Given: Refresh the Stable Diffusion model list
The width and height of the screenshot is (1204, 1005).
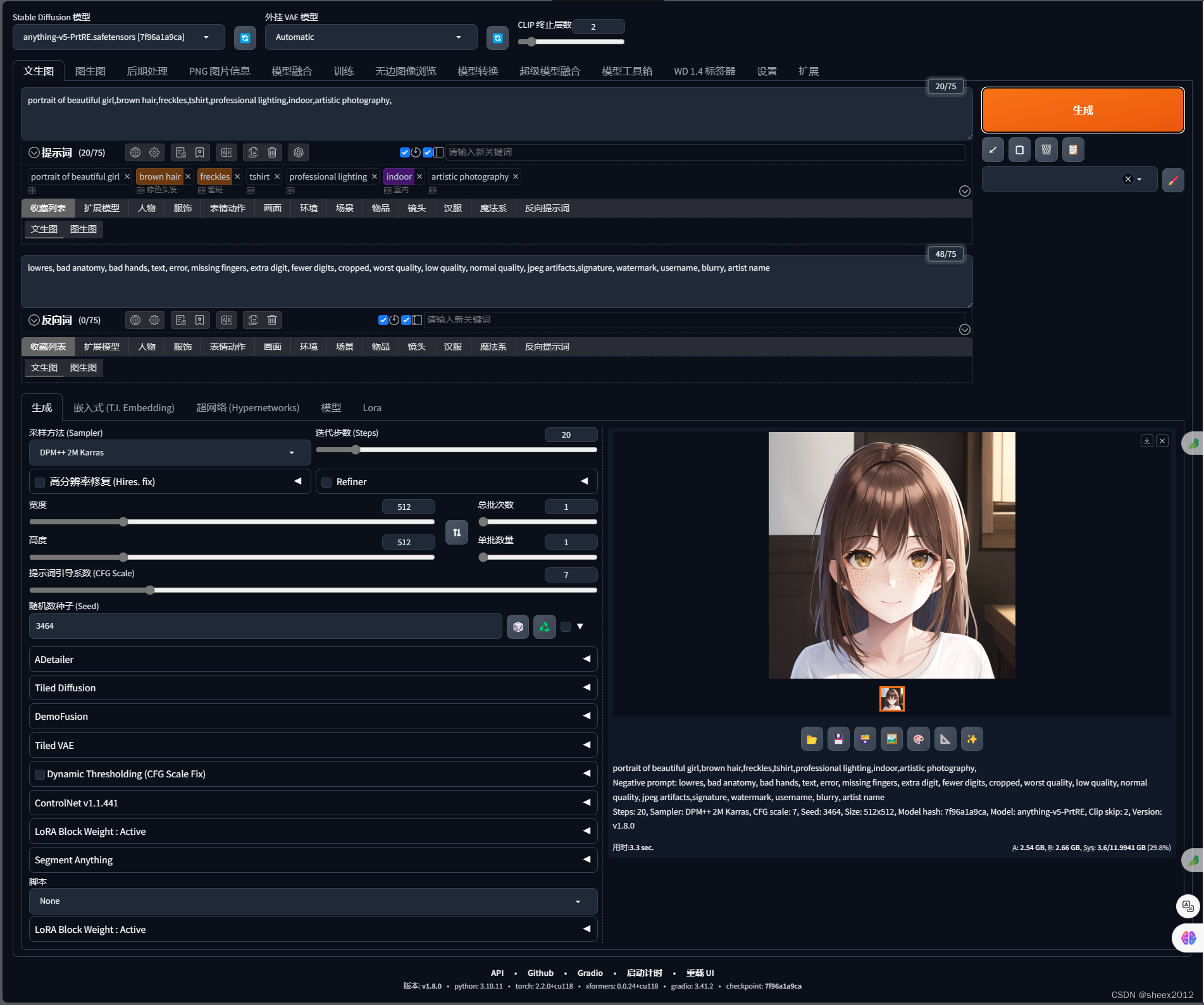Looking at the screenshot, I should coord(245,38).
